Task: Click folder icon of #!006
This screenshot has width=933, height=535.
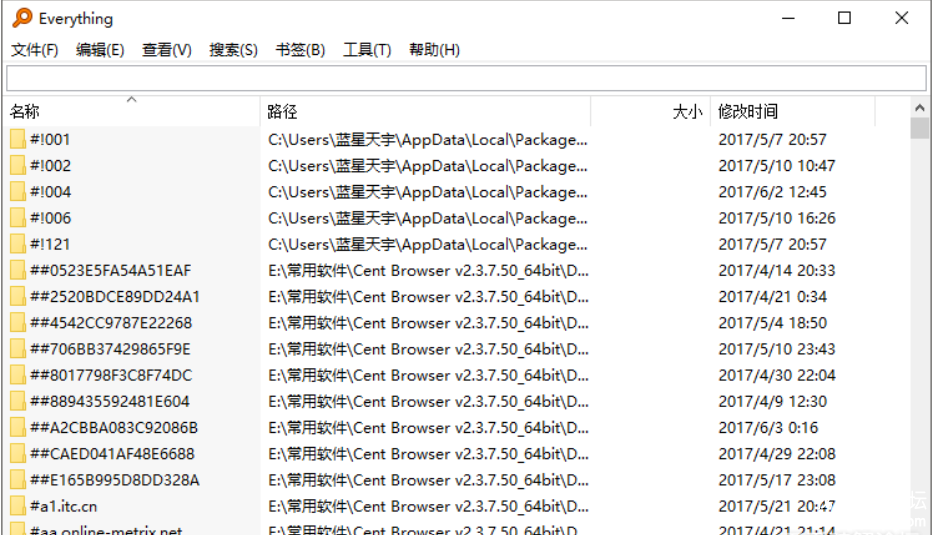Action: 18,218
